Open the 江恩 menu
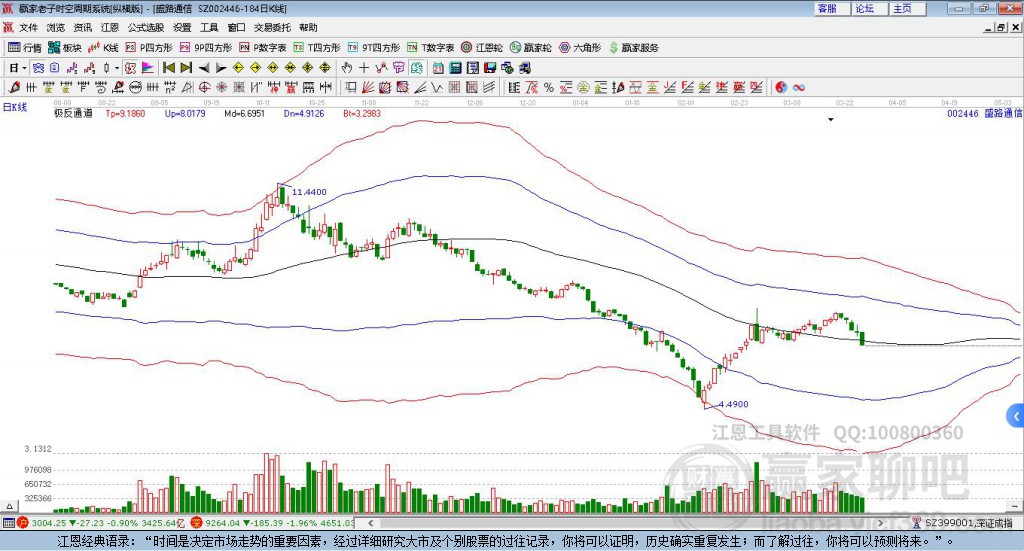1024x551 pixels. pyautogui.click(x=110, y=27)
